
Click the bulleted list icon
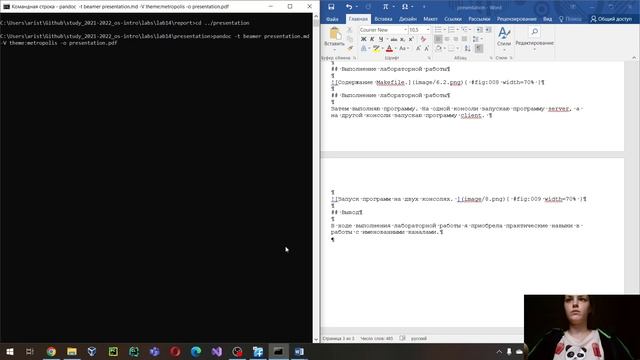tap(439, 30)
